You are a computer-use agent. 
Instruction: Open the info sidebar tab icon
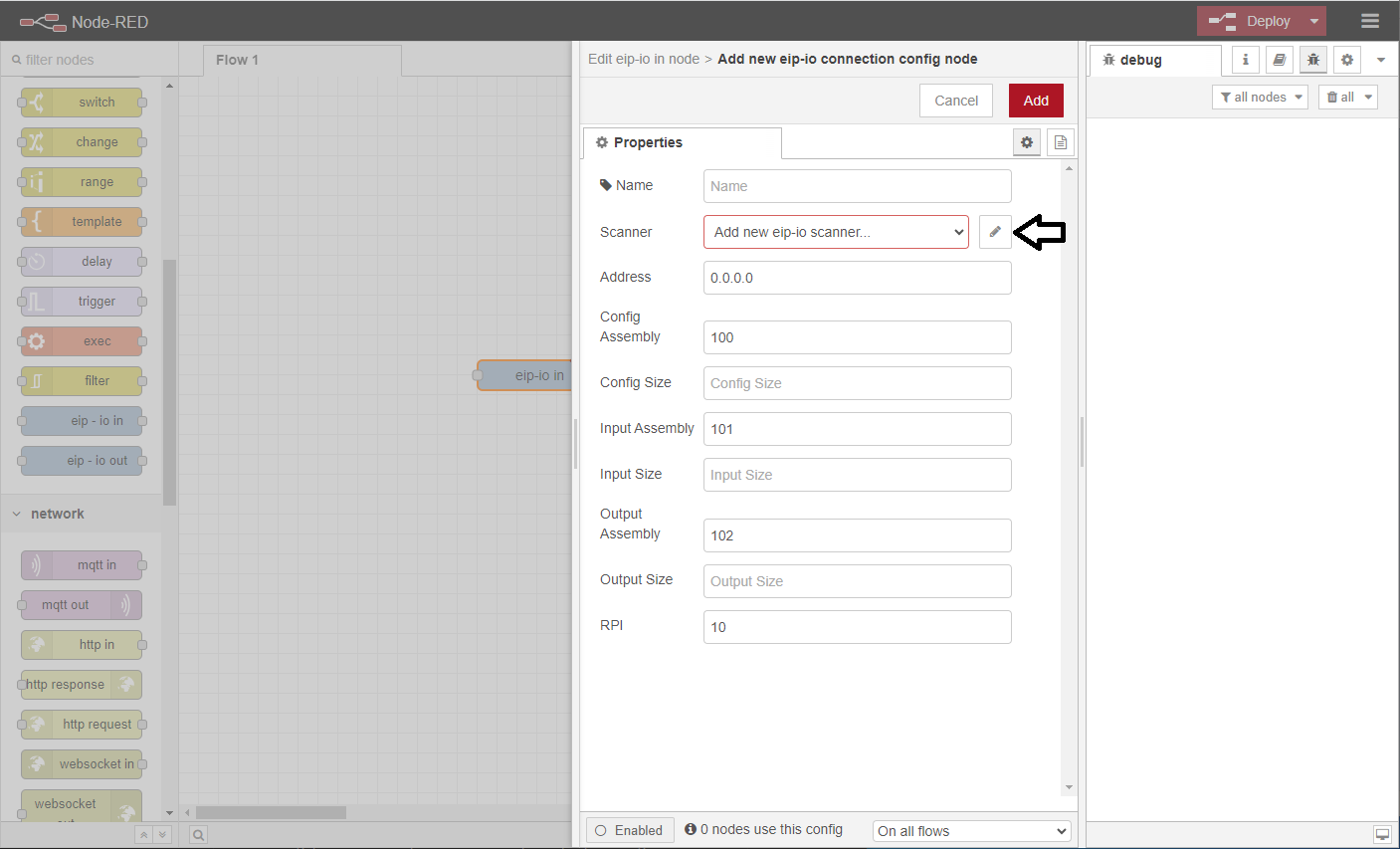pyautogui.click(x=1246, y=60)
